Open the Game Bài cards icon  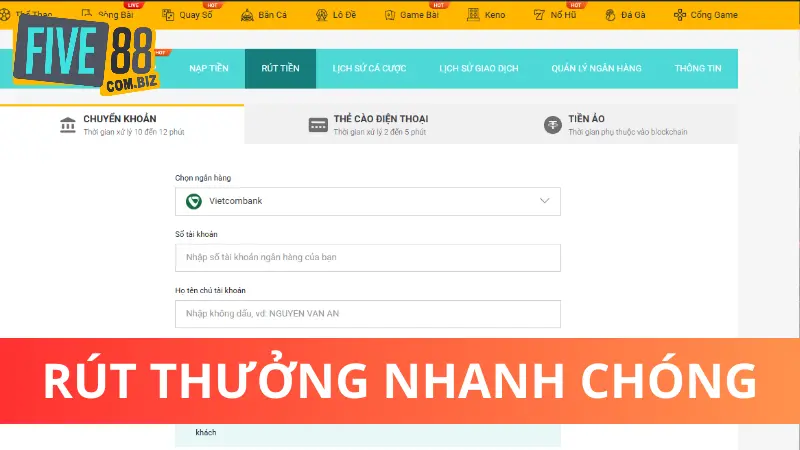[x=390, y=15]
